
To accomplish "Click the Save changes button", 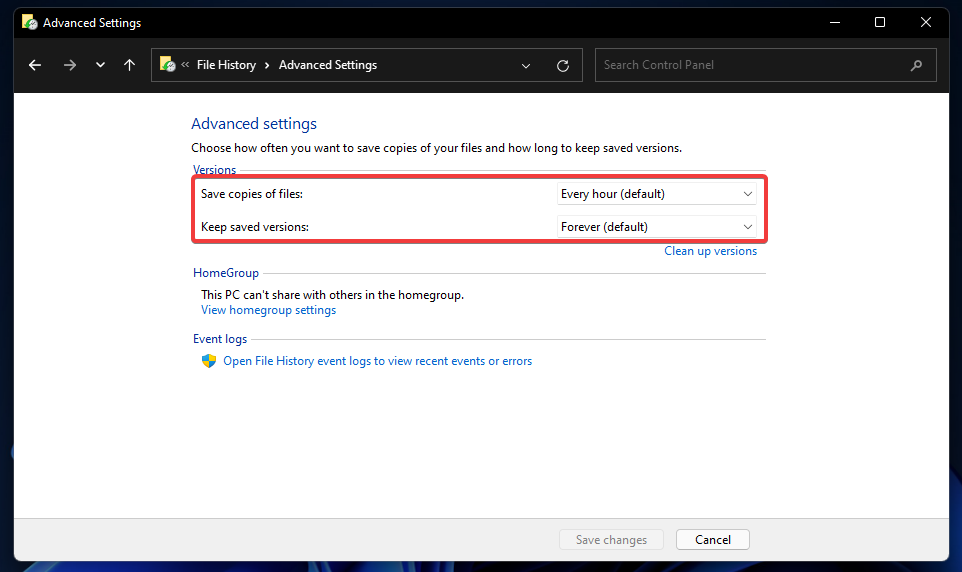I will click(x=611, y=540).
